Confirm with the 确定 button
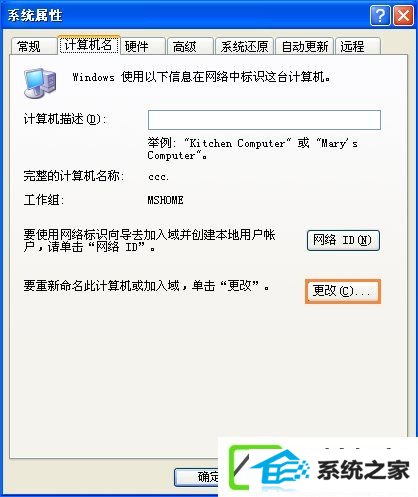Image resolution: width=418 pixels, height=497 pixels. tap(197, 477)
